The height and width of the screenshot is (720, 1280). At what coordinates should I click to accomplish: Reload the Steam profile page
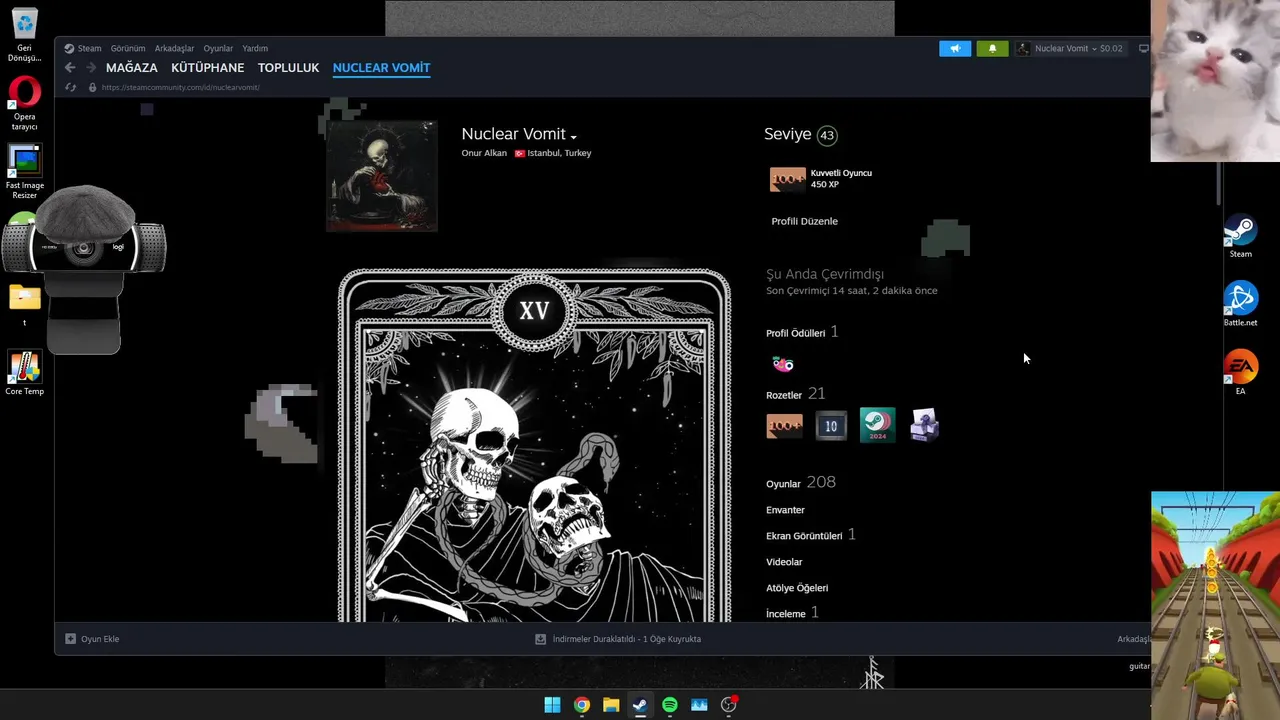pos(70,87)
